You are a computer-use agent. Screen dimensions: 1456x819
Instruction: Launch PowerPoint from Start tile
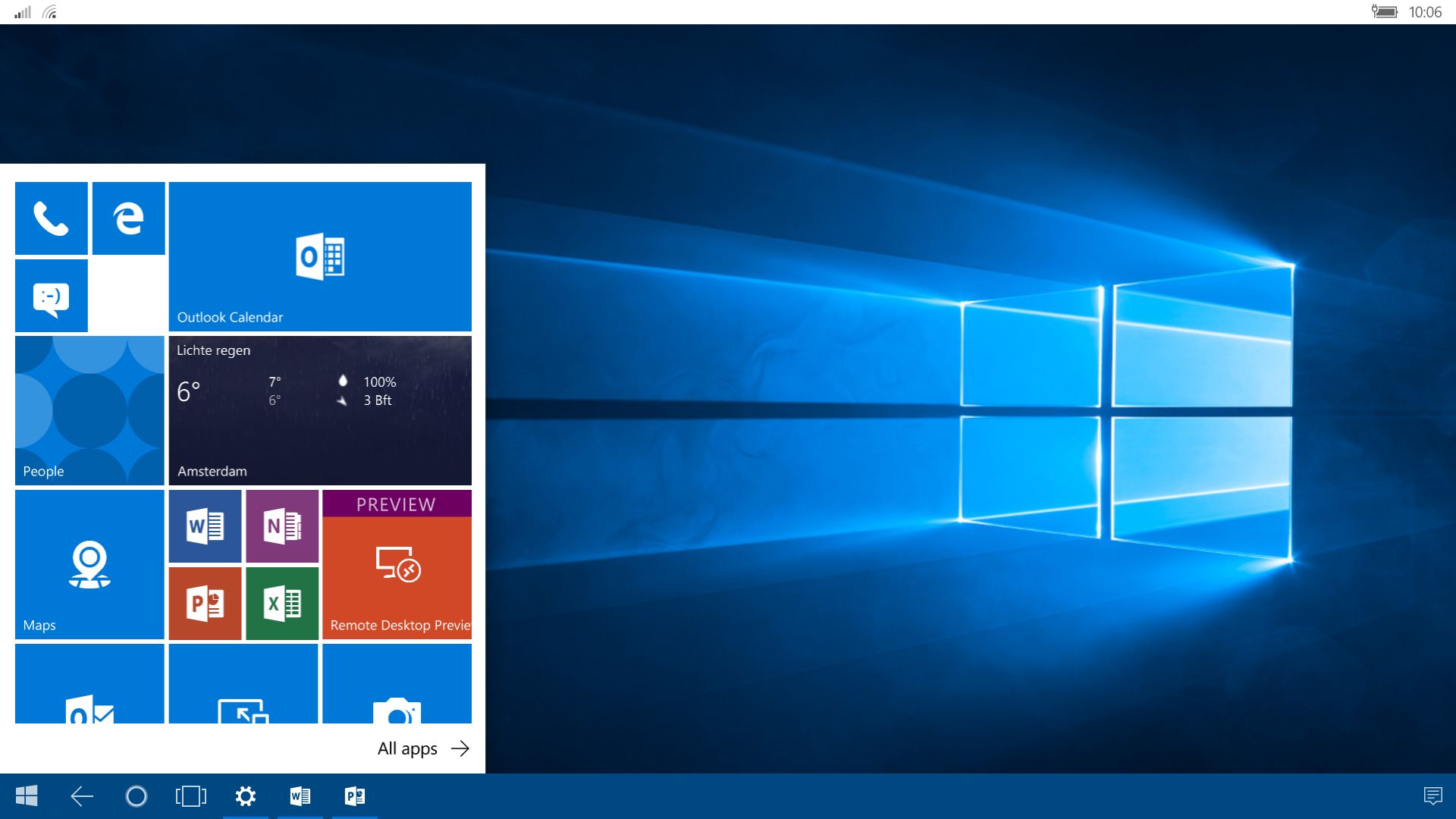(206, 604)
